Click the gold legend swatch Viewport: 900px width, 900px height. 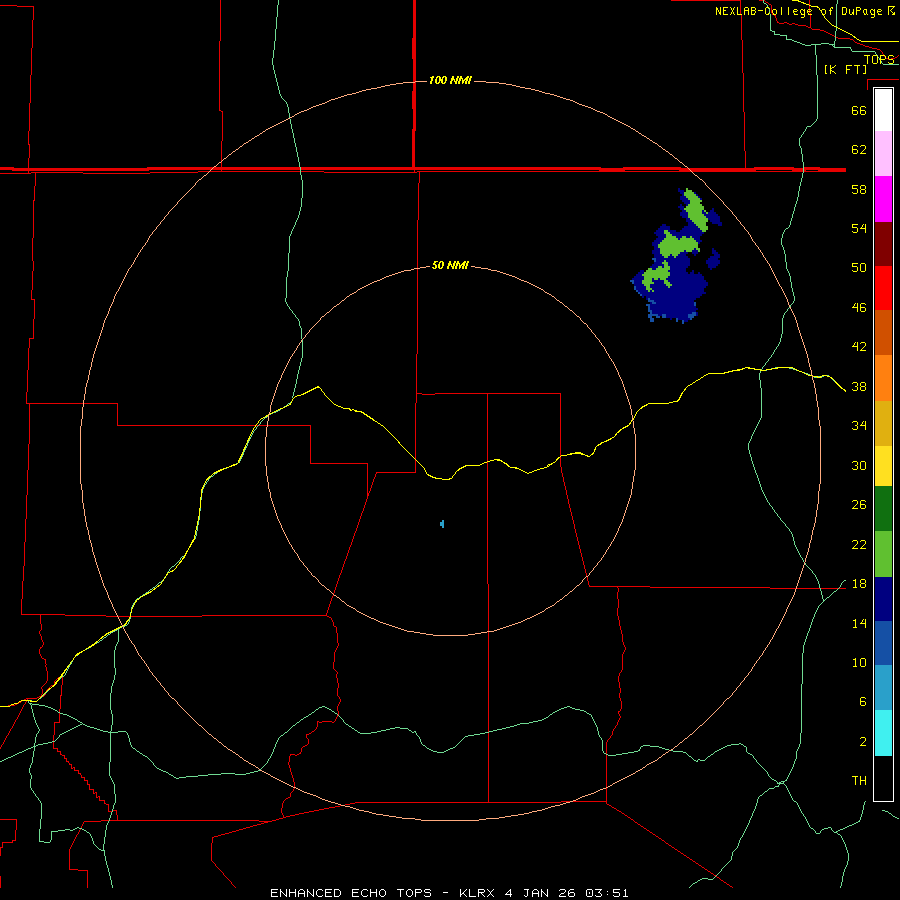click(x=883, y=423)
